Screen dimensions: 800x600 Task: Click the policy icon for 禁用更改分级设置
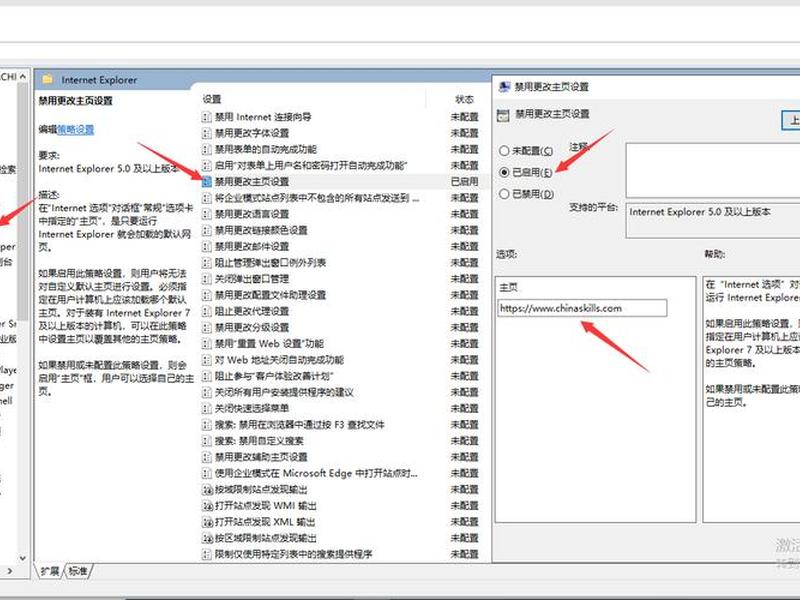tap(207, 328)
